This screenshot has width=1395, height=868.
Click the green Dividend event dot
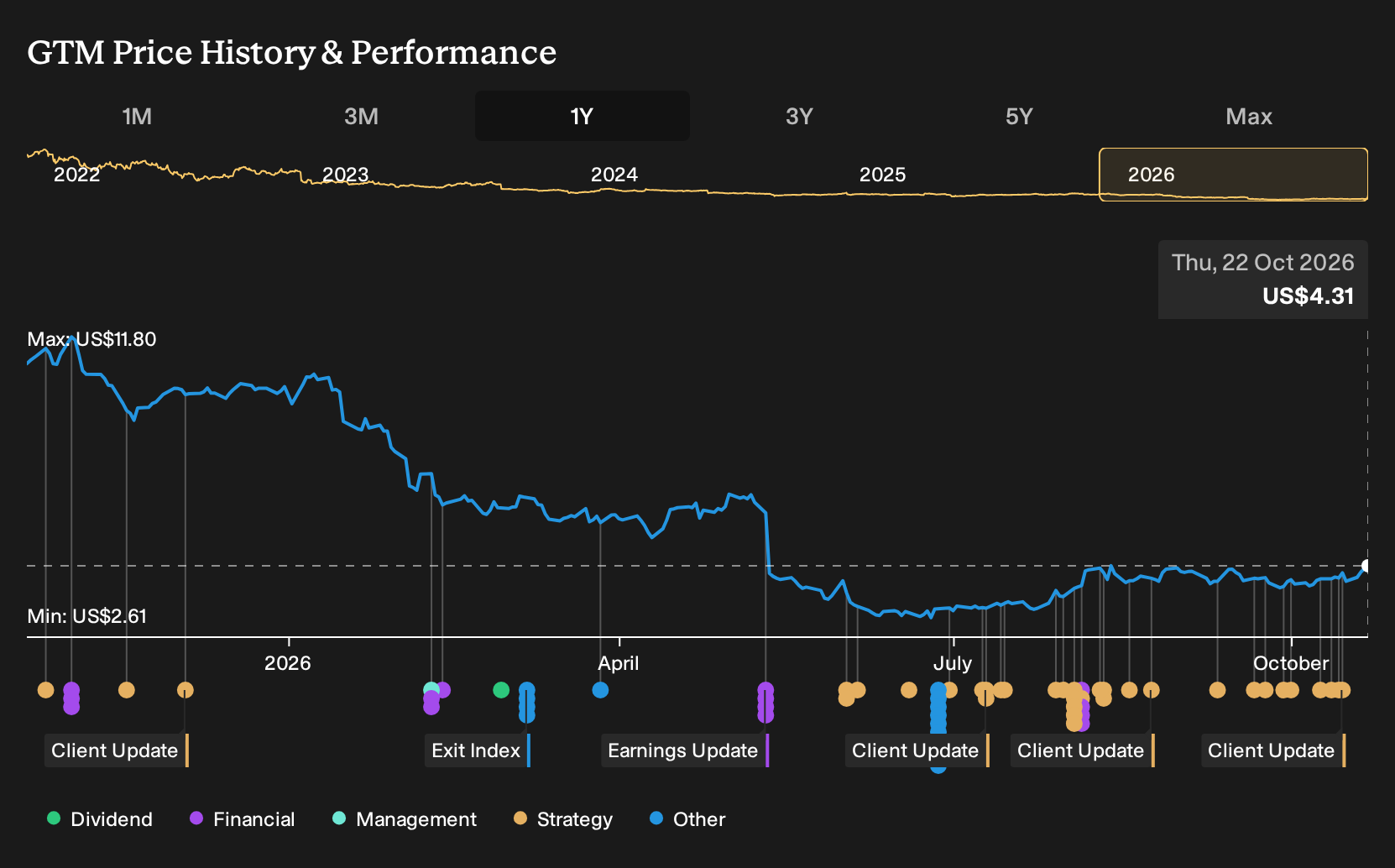[501, 690]
